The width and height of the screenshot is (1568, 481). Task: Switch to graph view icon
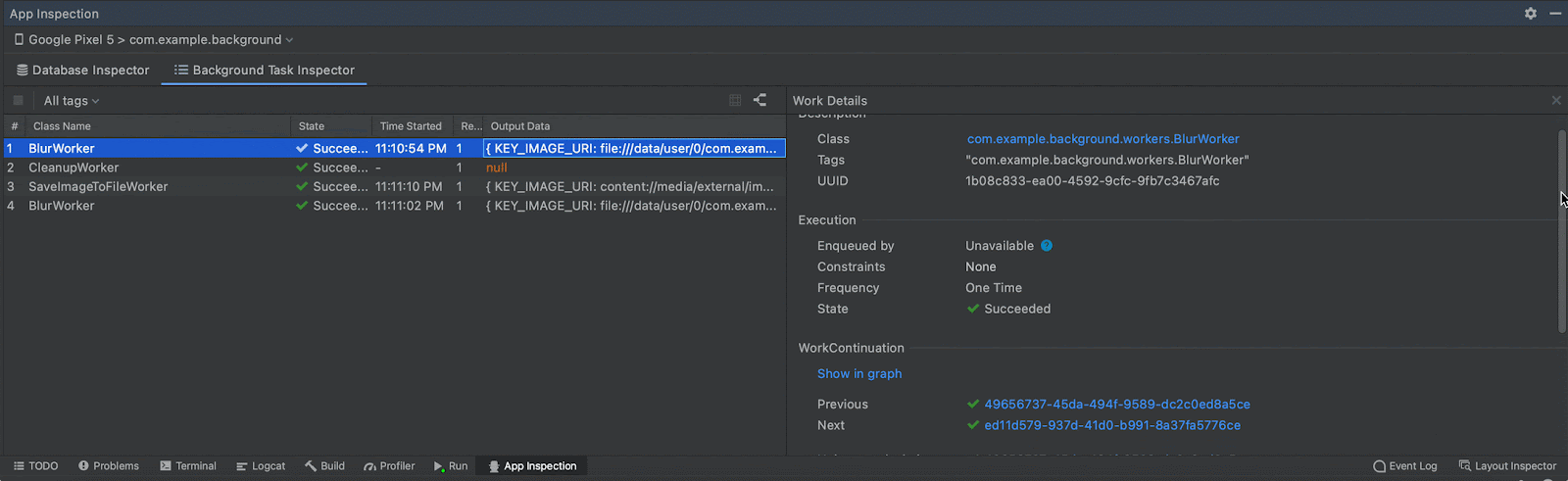tap(759, 100)
